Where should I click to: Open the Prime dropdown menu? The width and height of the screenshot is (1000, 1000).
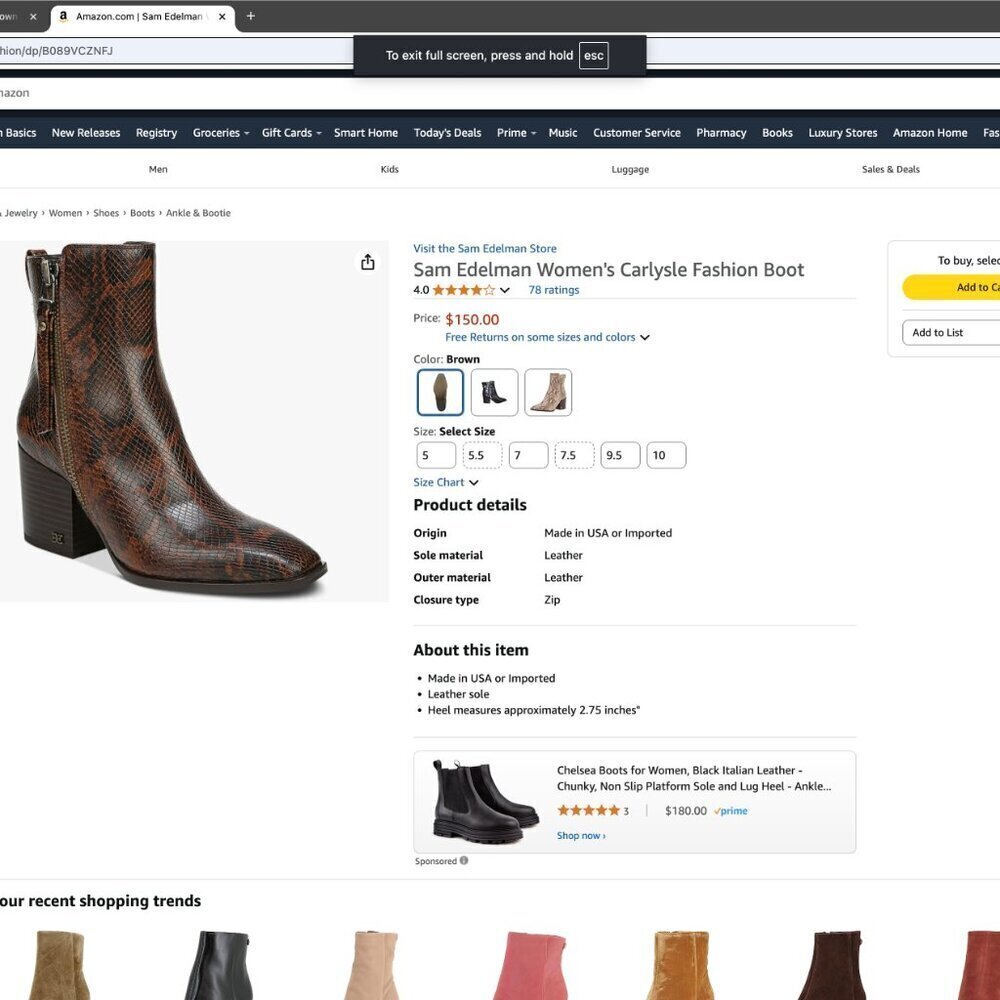coord(517,133)
